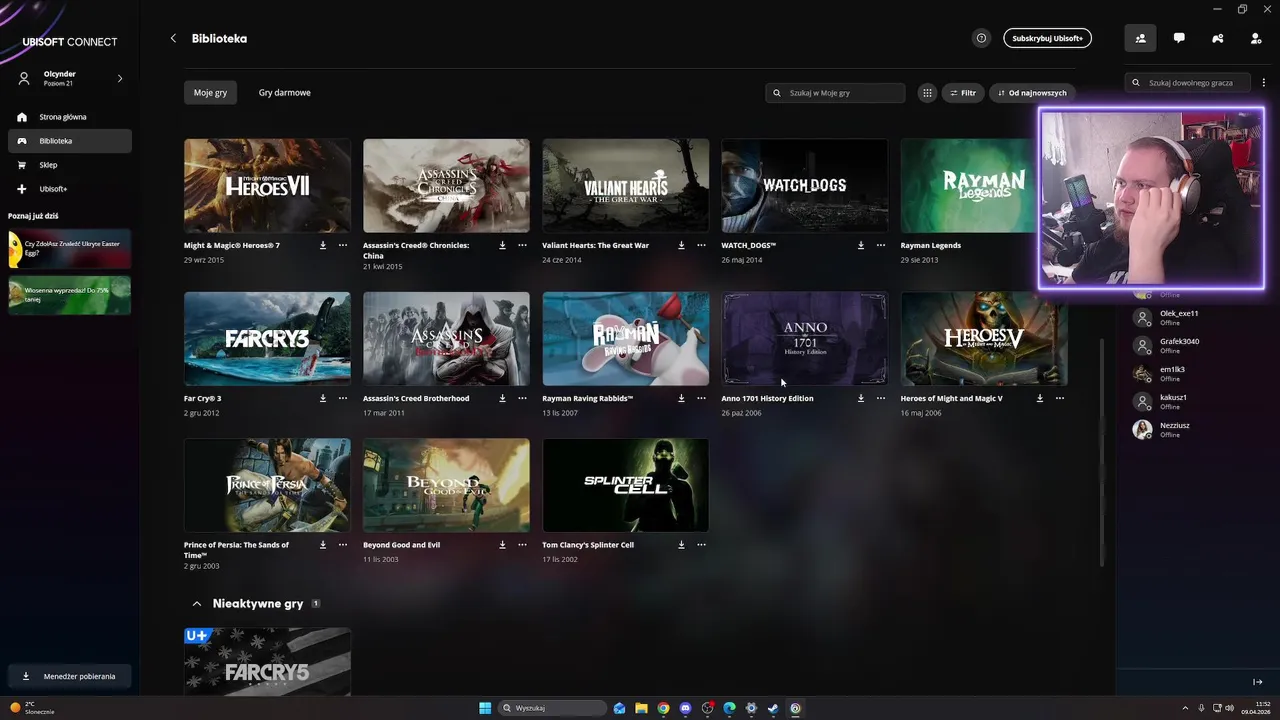1280x720 pixels.
Task: Collapse the friends side panel arrow
Action: pos(1258,682)
